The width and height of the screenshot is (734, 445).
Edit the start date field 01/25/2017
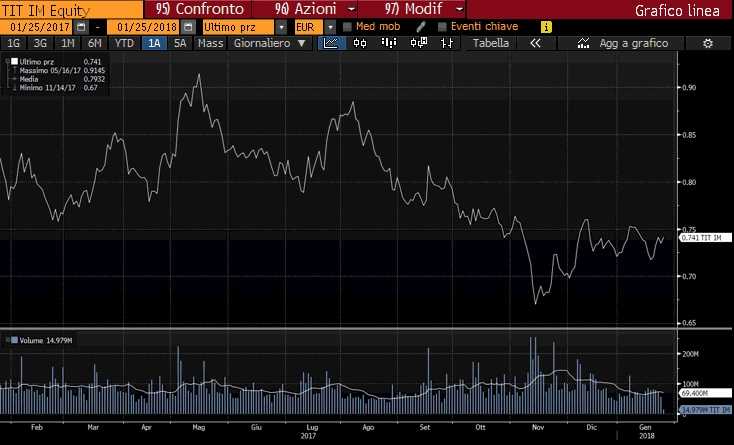(x=37, y=27)
